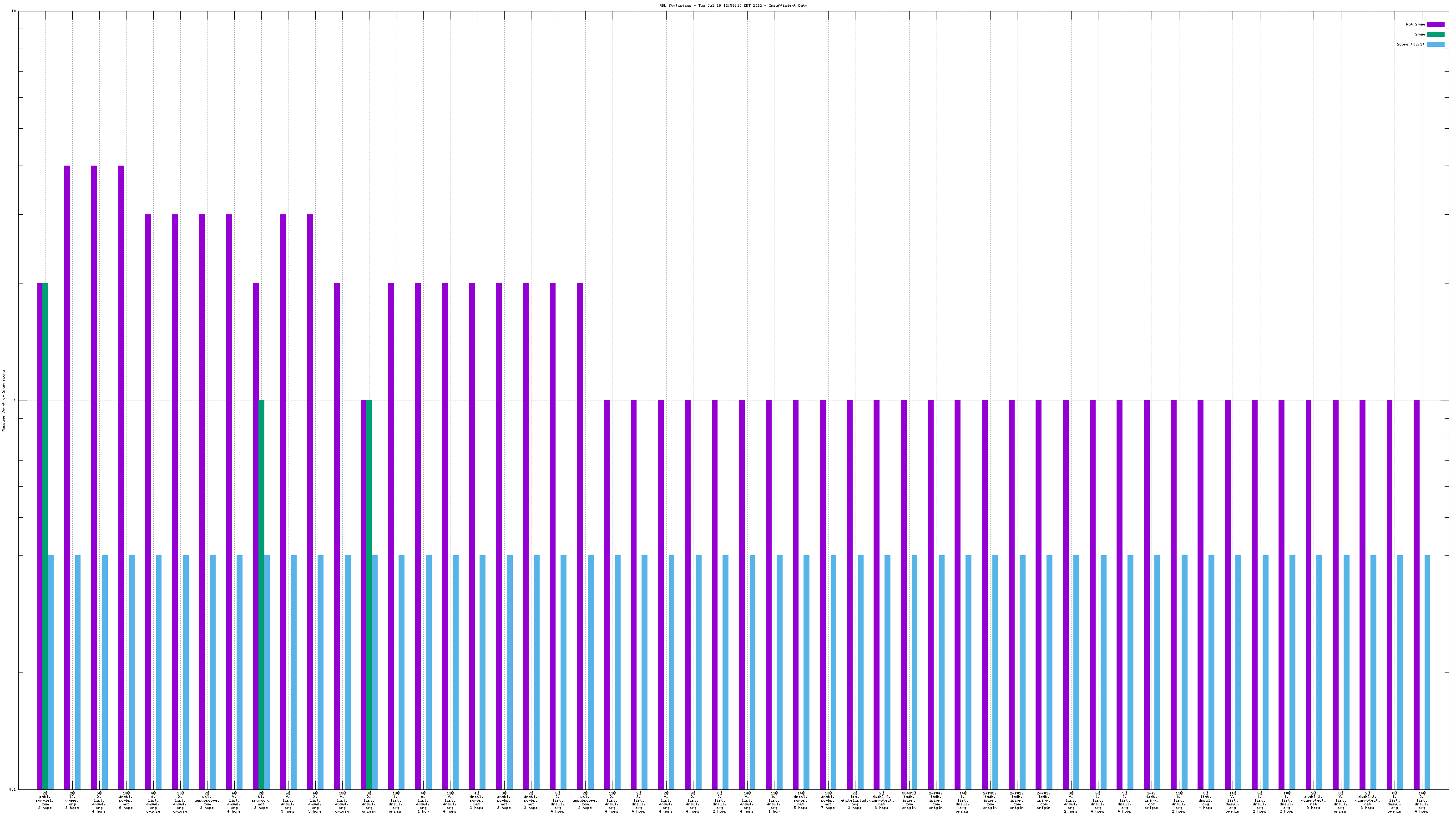Click the y-axis tick label 1
This screenshot has height=819, width=1456.
click(x=15, y=401)
